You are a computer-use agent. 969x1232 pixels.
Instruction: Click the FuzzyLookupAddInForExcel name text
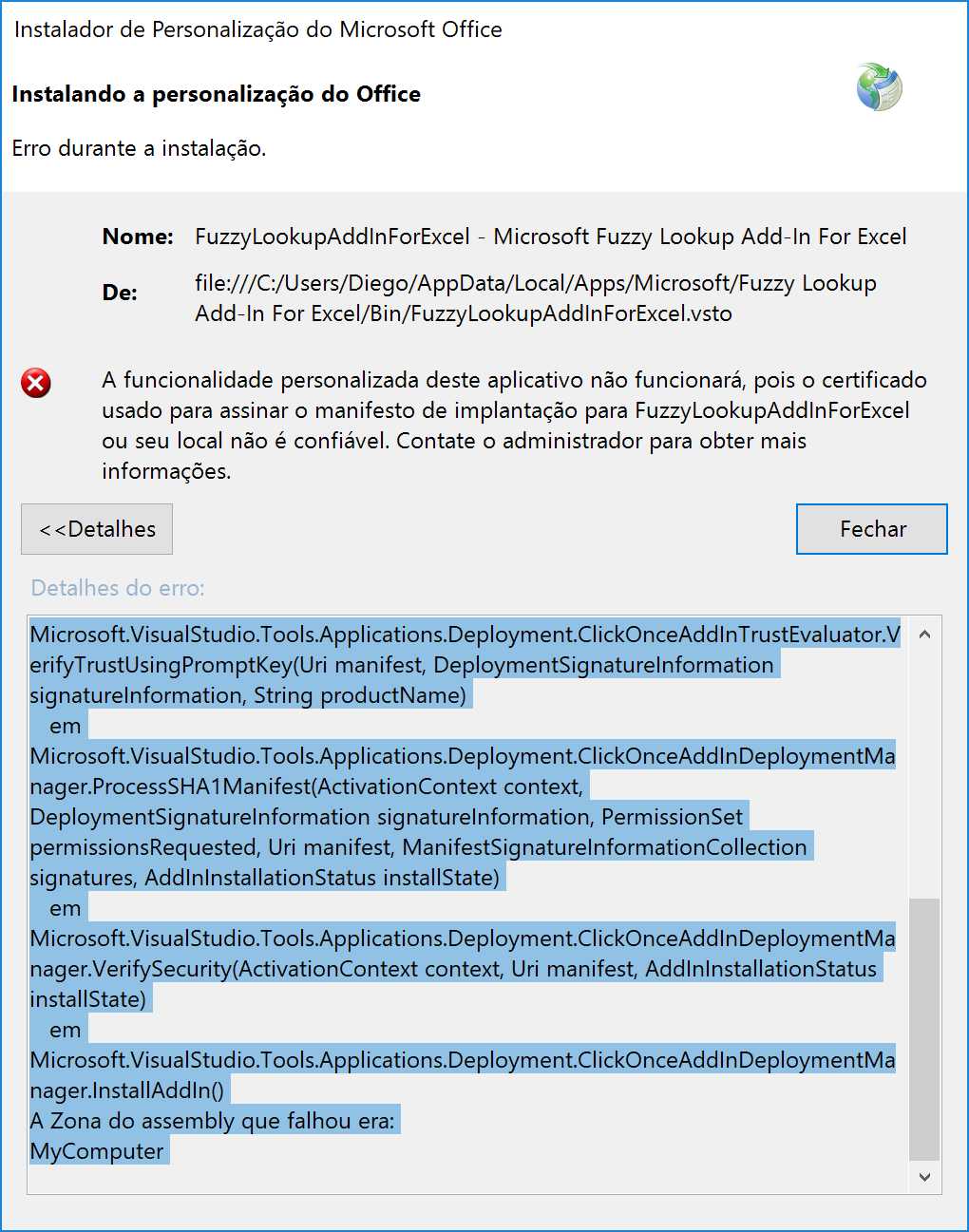[x=551, y=237]
